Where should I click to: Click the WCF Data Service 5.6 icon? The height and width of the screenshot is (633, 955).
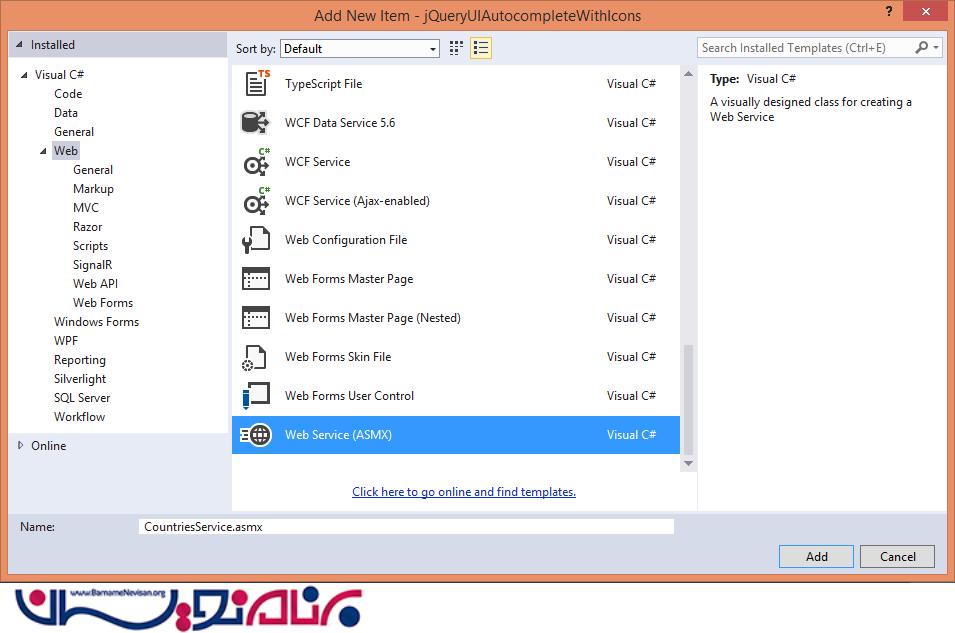tap(256, 123)
